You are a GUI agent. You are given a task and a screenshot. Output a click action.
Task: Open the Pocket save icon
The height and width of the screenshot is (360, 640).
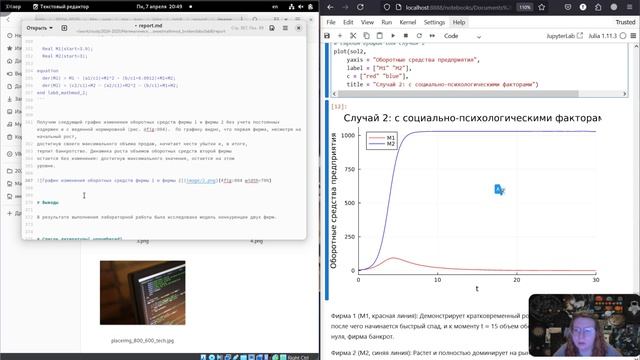[x=568, y=7]
